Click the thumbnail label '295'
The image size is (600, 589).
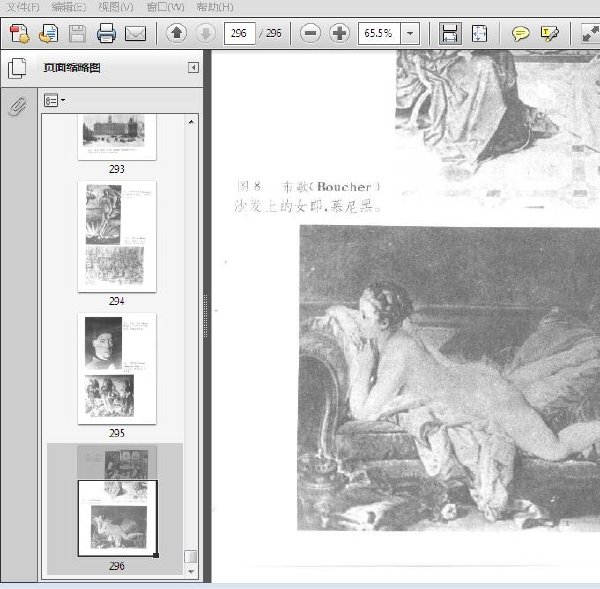[117, 434]
